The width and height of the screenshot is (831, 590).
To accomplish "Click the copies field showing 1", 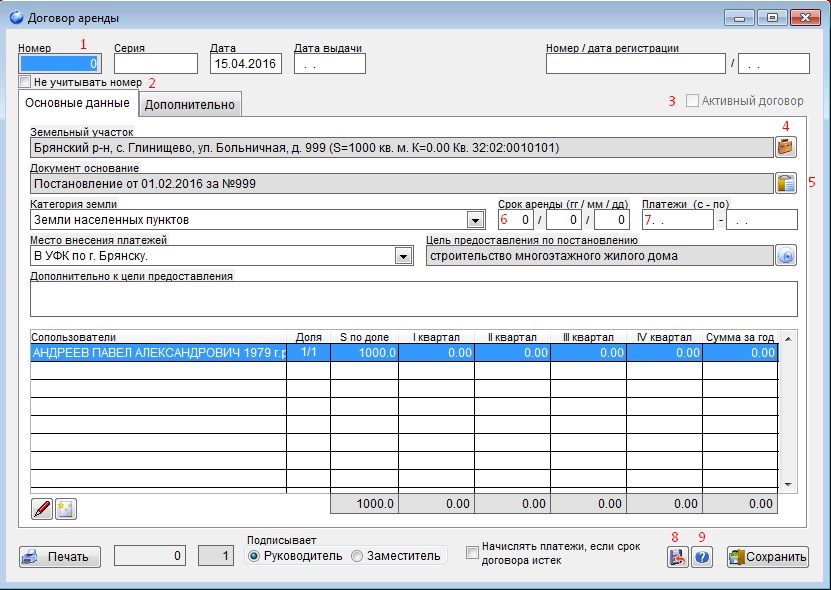I will 216,556.
